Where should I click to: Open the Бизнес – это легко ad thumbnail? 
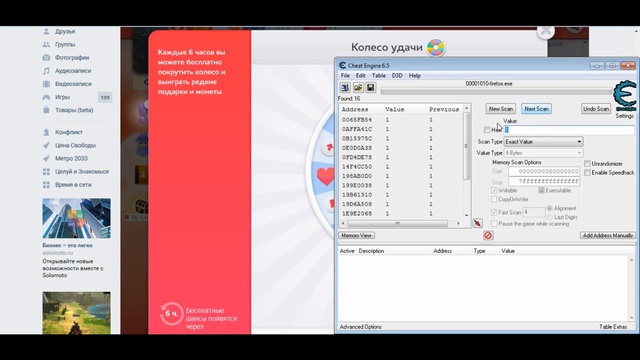point(76,218)
